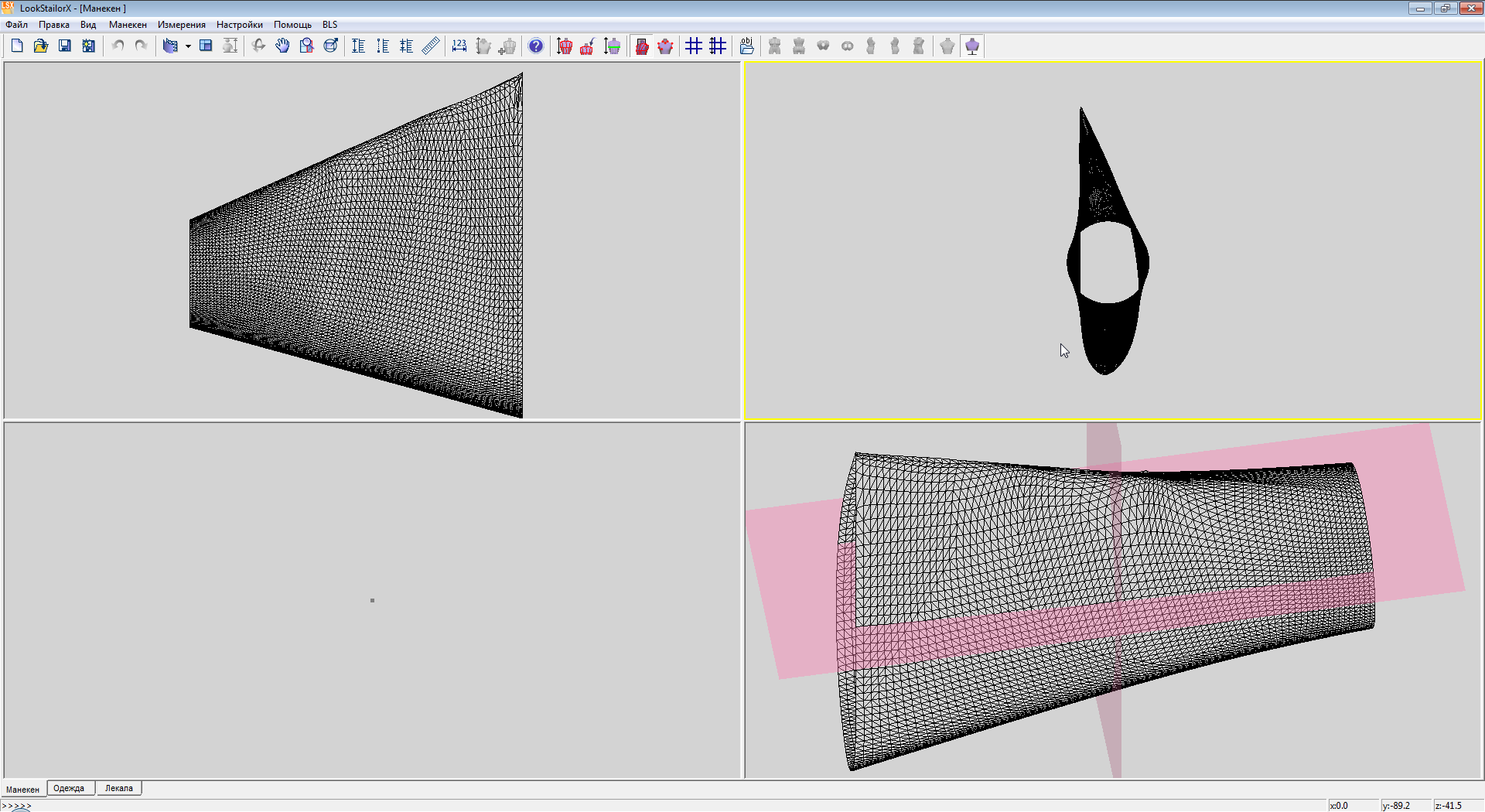Open a file with the folder icon
The height and width of the screenshot is (812, 1485).
click(41, 46)
